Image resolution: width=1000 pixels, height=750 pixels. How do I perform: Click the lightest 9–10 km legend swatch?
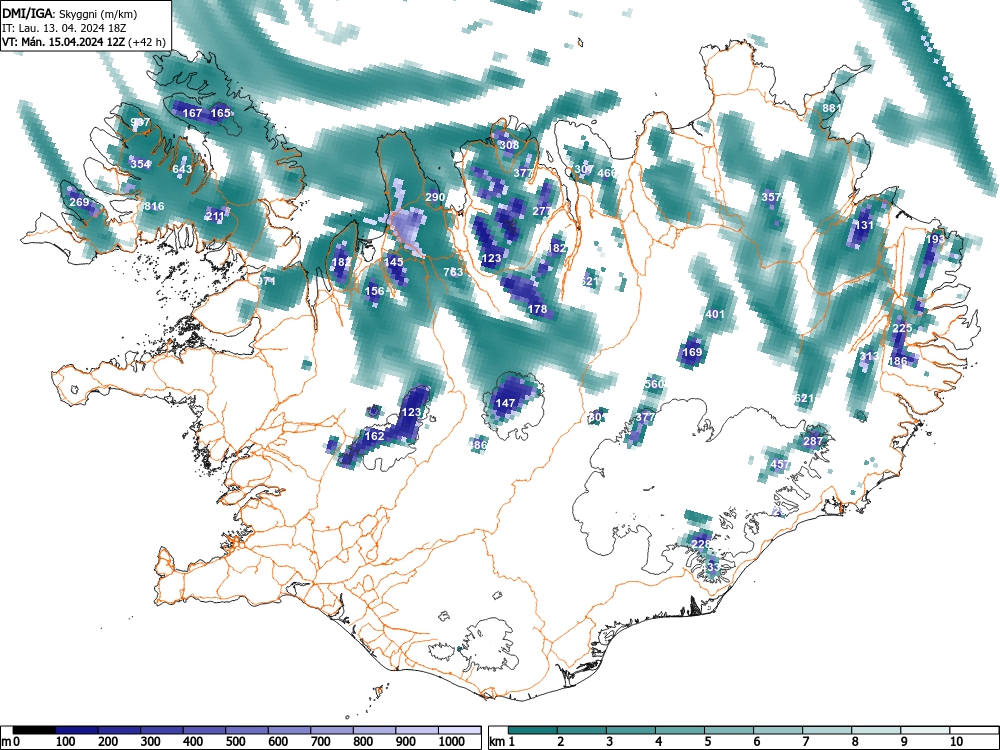click(x=925, y=730)
